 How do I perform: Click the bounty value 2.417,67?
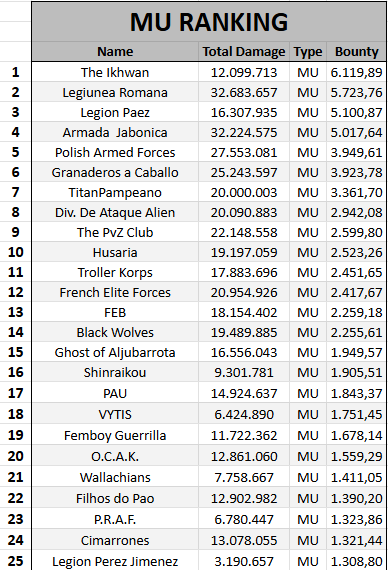[x=356, y=292]
